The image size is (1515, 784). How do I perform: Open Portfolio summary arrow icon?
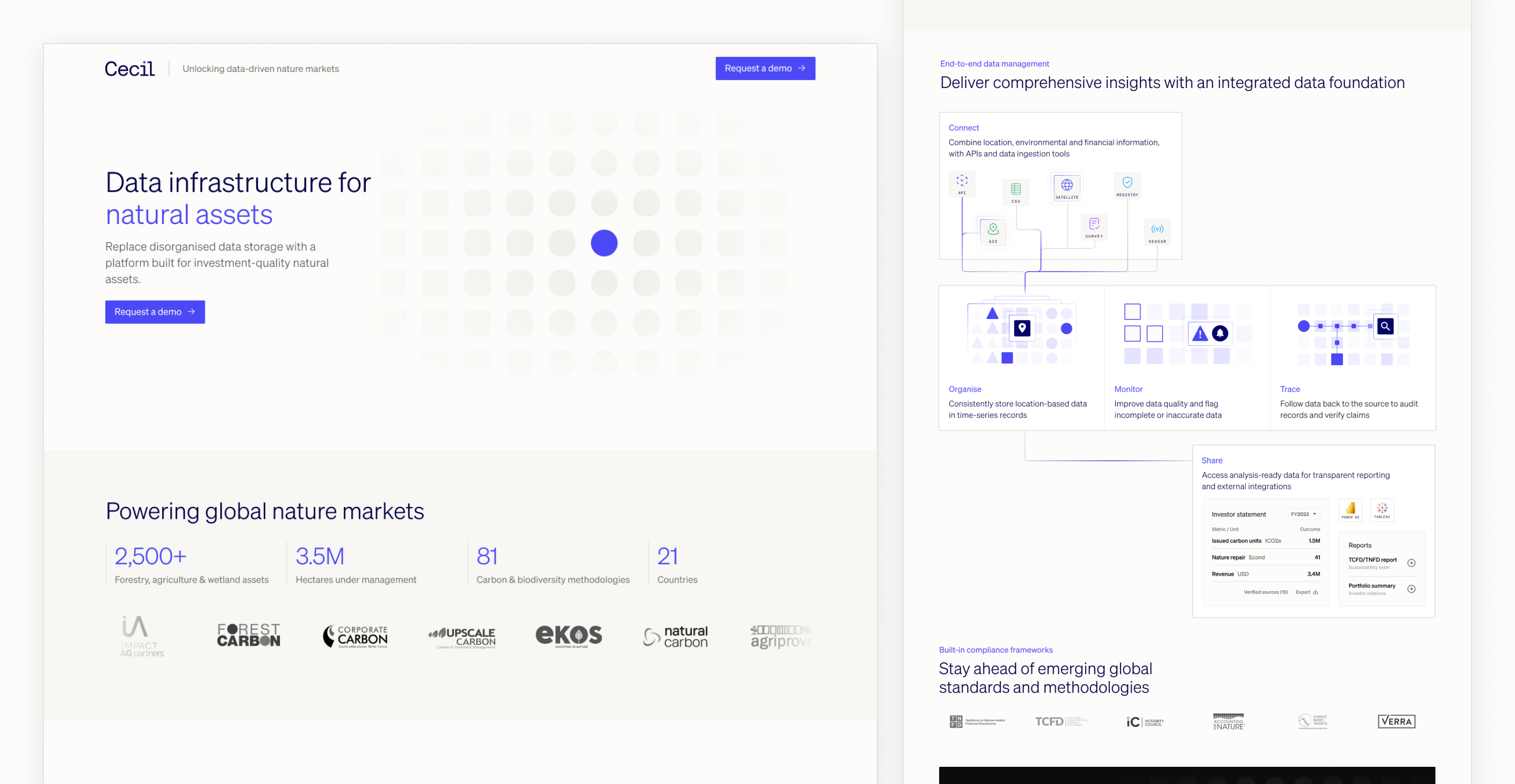point(1411,589)
